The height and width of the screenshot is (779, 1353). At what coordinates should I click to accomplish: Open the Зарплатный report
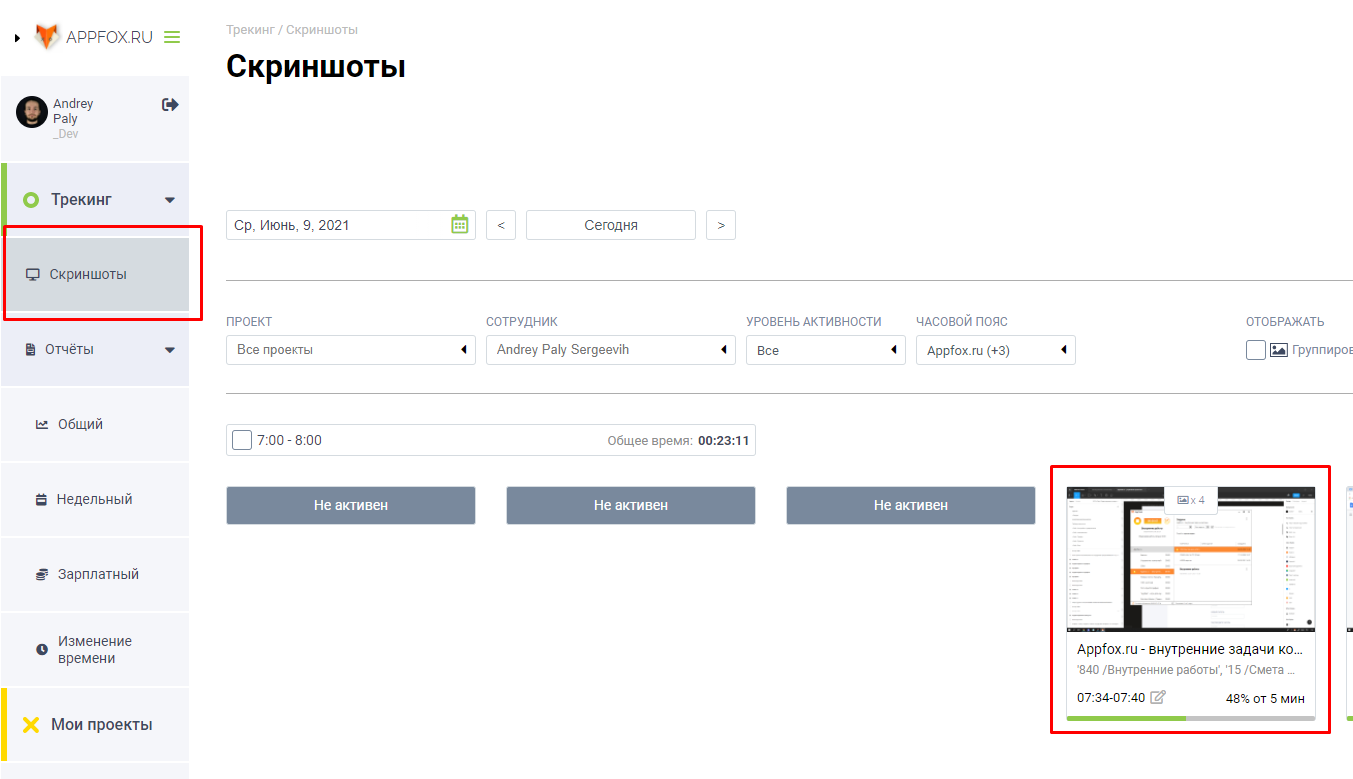95,574
